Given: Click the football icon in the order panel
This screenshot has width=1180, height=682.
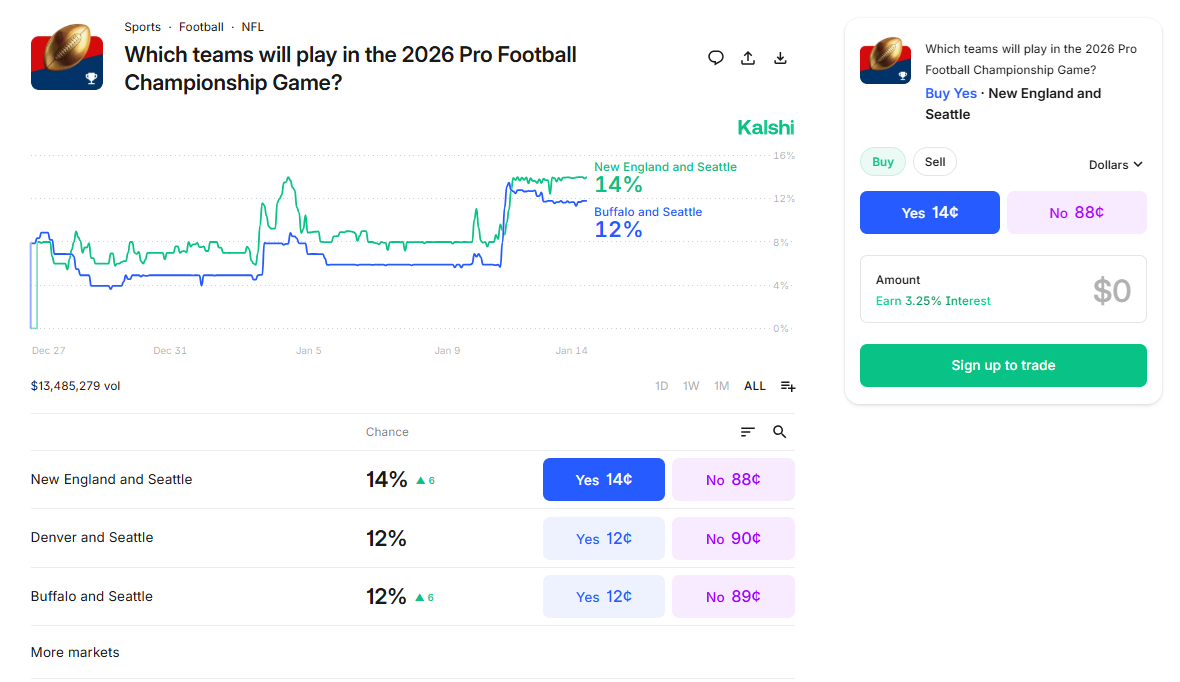Looking at the screenshot, I should [x=884, y=60].
